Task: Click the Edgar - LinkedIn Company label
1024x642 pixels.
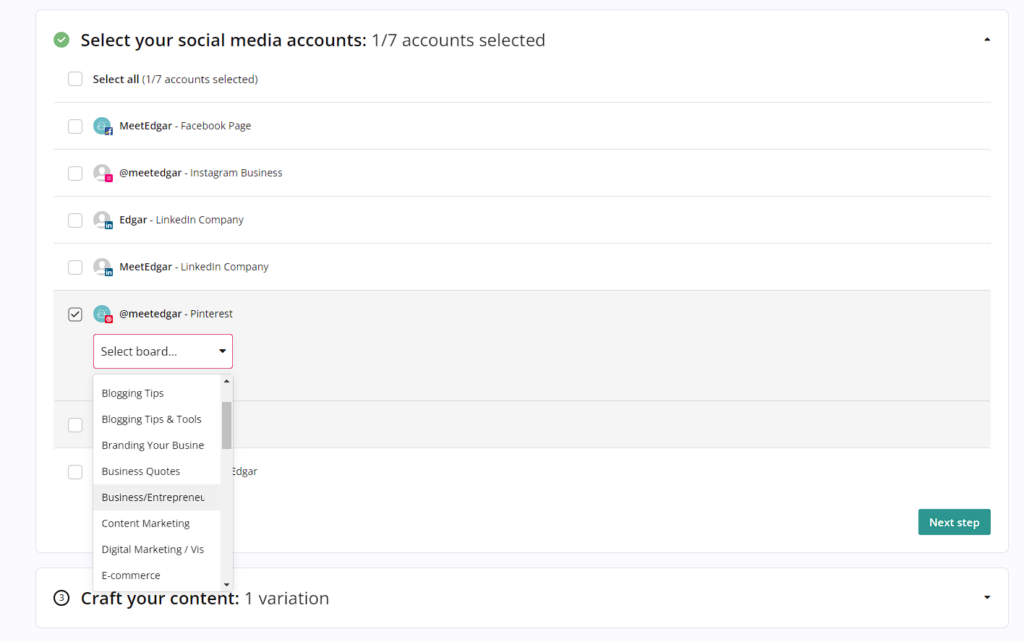Action: 181,219
